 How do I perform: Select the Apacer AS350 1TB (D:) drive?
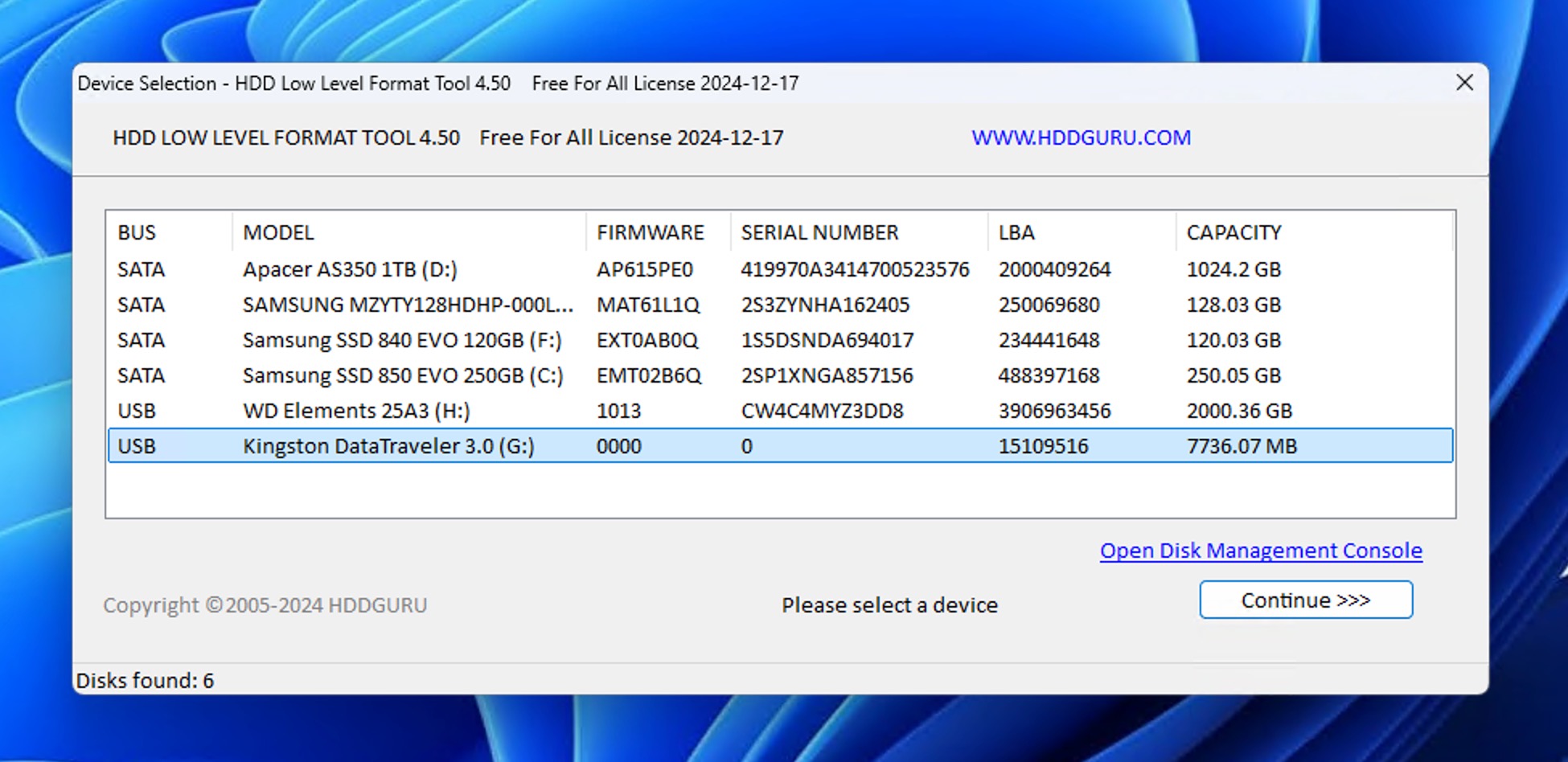pyautogui.click(x=350, y=269)
